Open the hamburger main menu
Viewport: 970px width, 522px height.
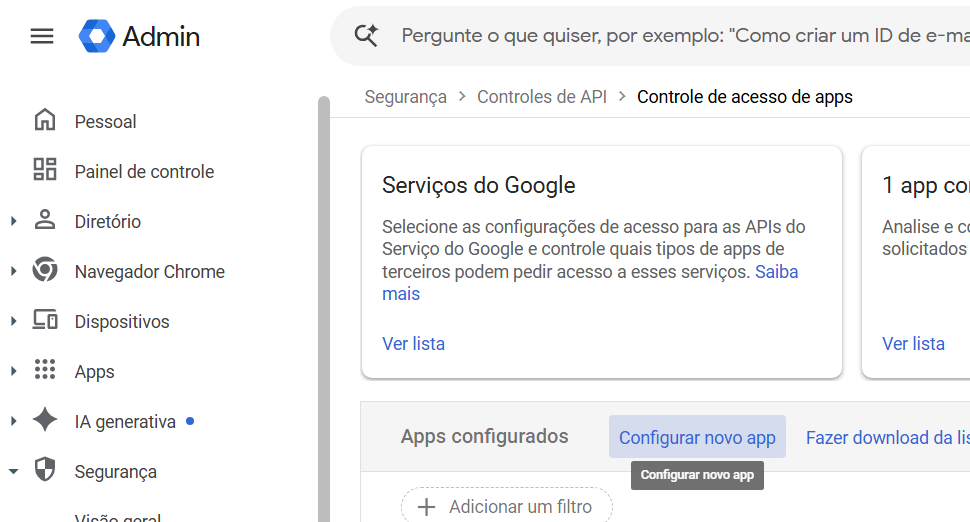coord(42,36)
